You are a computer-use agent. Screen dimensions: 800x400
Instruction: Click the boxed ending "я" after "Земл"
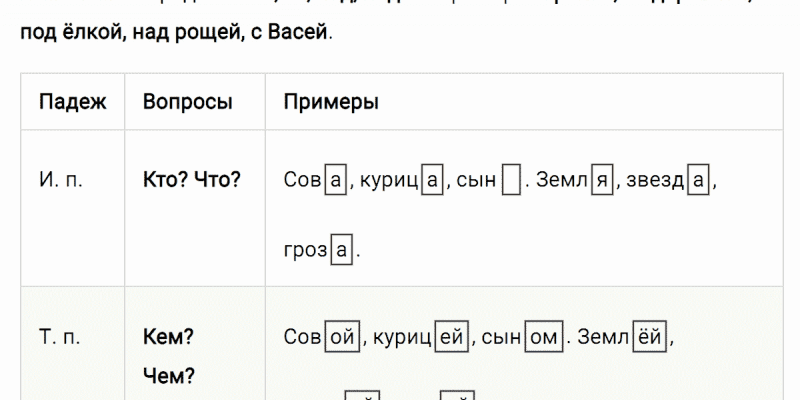[601, 182]
